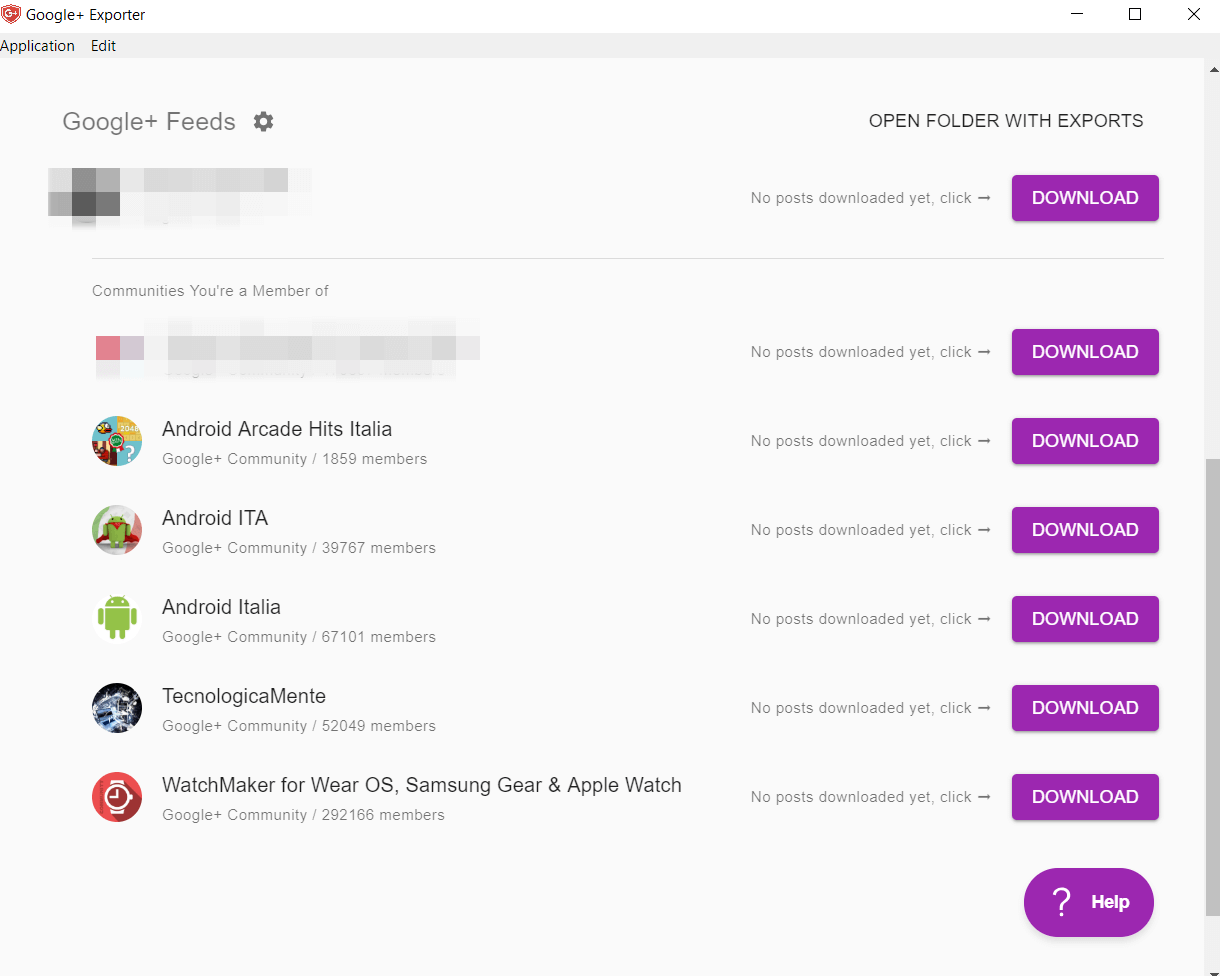Click the Google+ Feeds heading

[x=149, y=122]
